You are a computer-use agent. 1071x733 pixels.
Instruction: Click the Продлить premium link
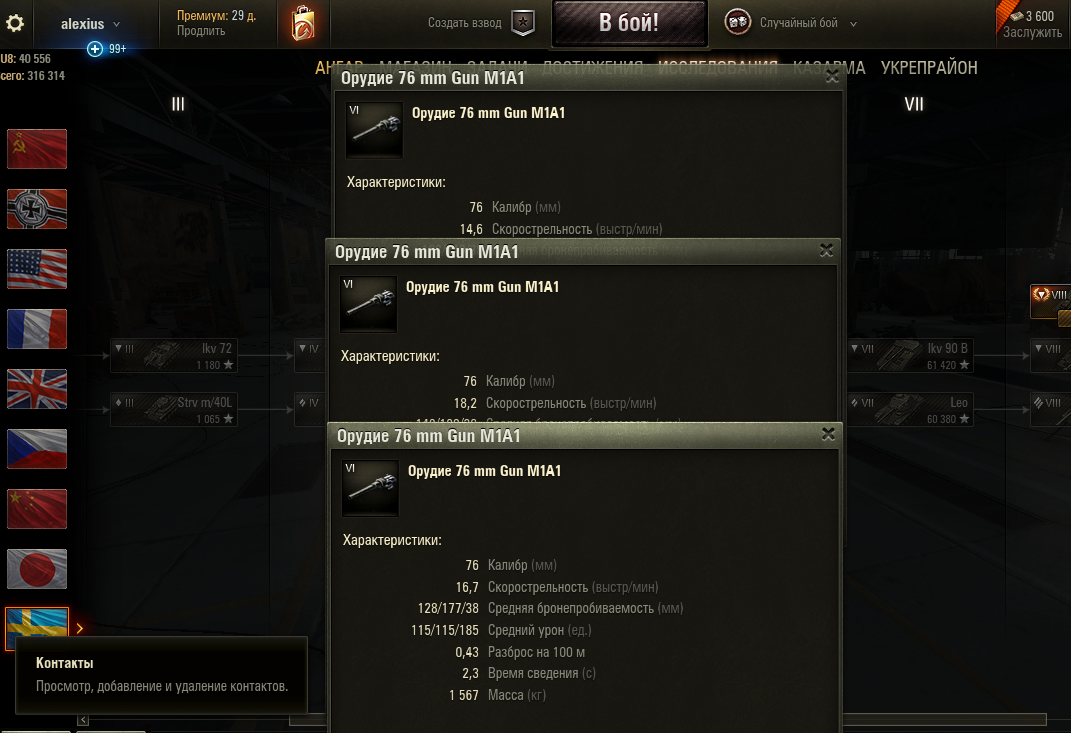(x=201, y=31)
